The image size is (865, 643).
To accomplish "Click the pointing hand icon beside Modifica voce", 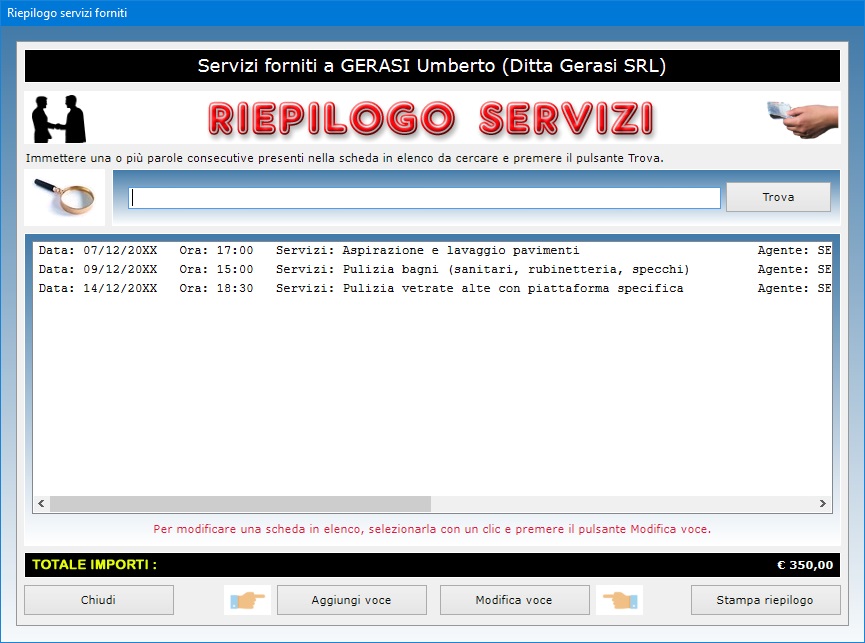I will 620,600.
